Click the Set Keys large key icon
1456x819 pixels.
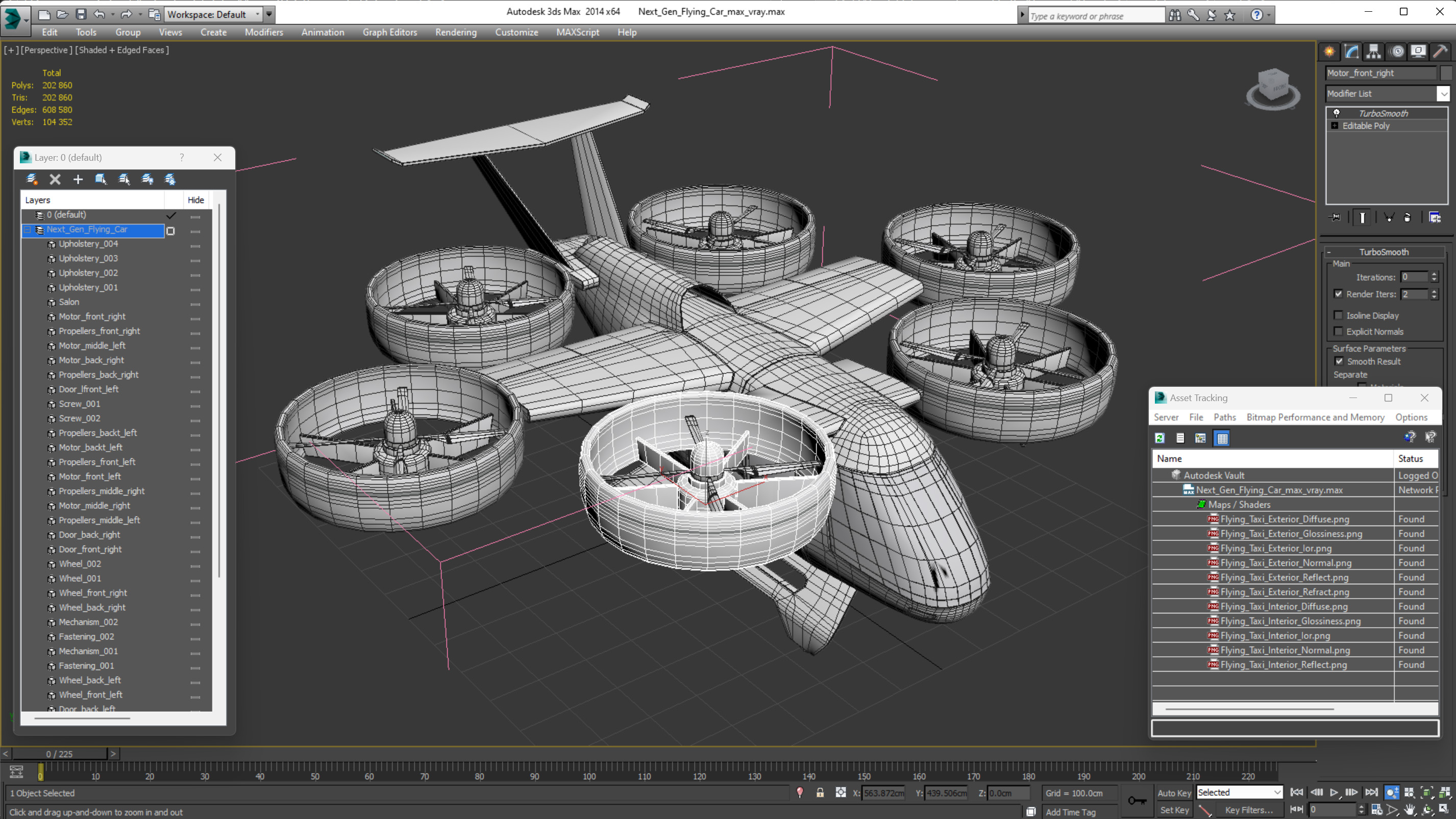(x=1137, y=800)
